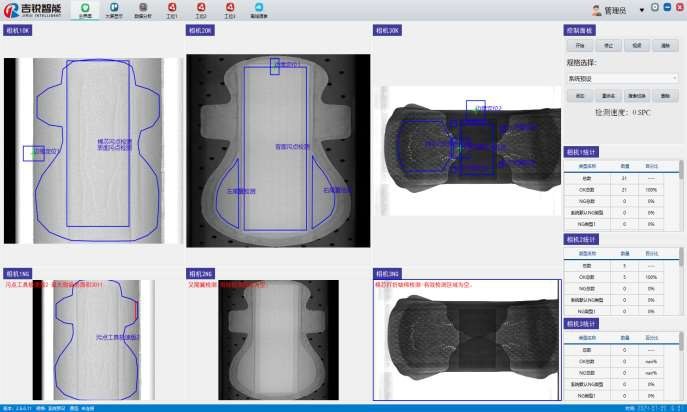The height and width of the screenshot is (412, 687).
Task: Select the 相机3OK camera image
Action: 469,151
